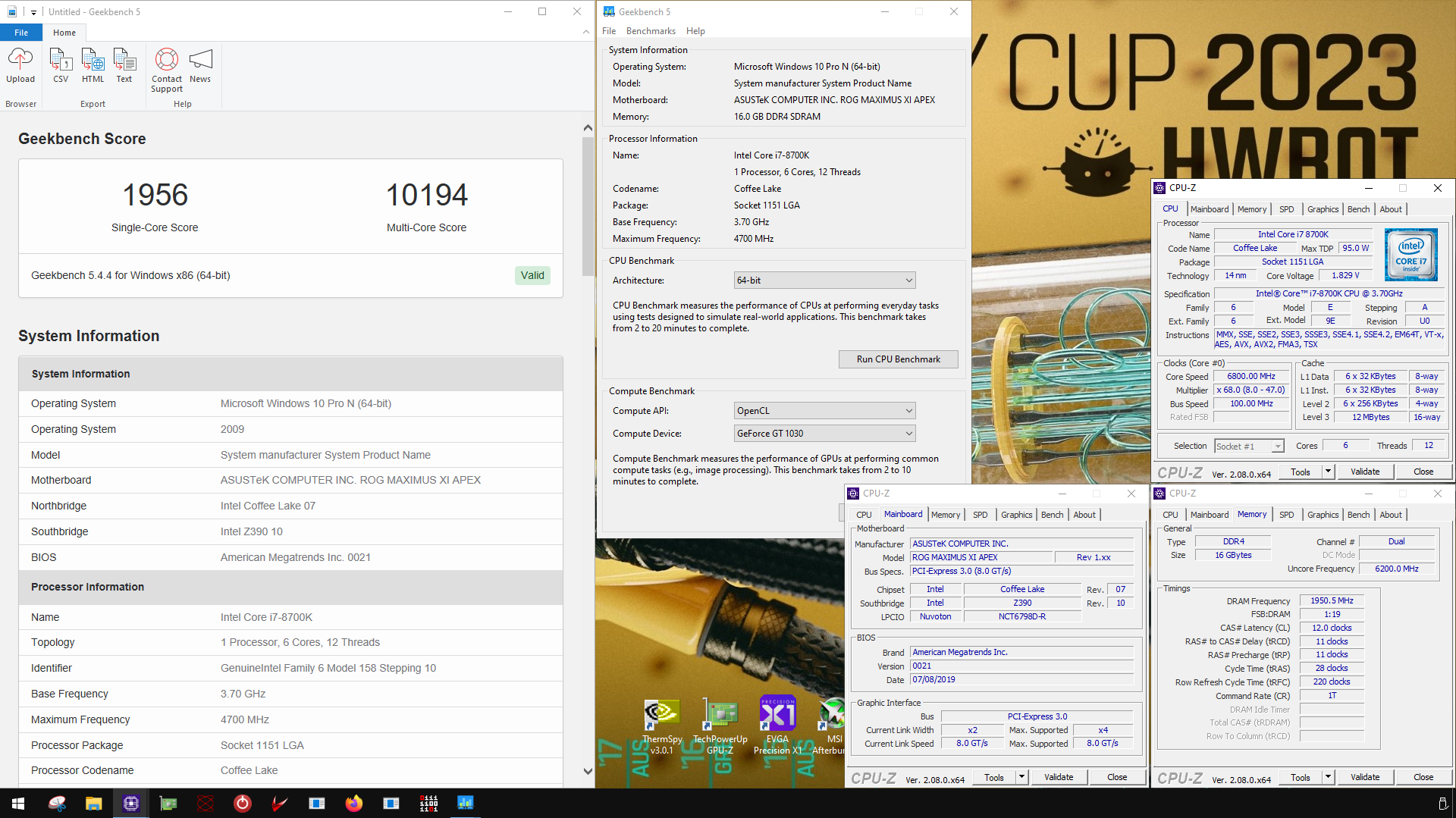Open the quick access toolbar dropdown arrow
1456x818 pixels.
33,12
